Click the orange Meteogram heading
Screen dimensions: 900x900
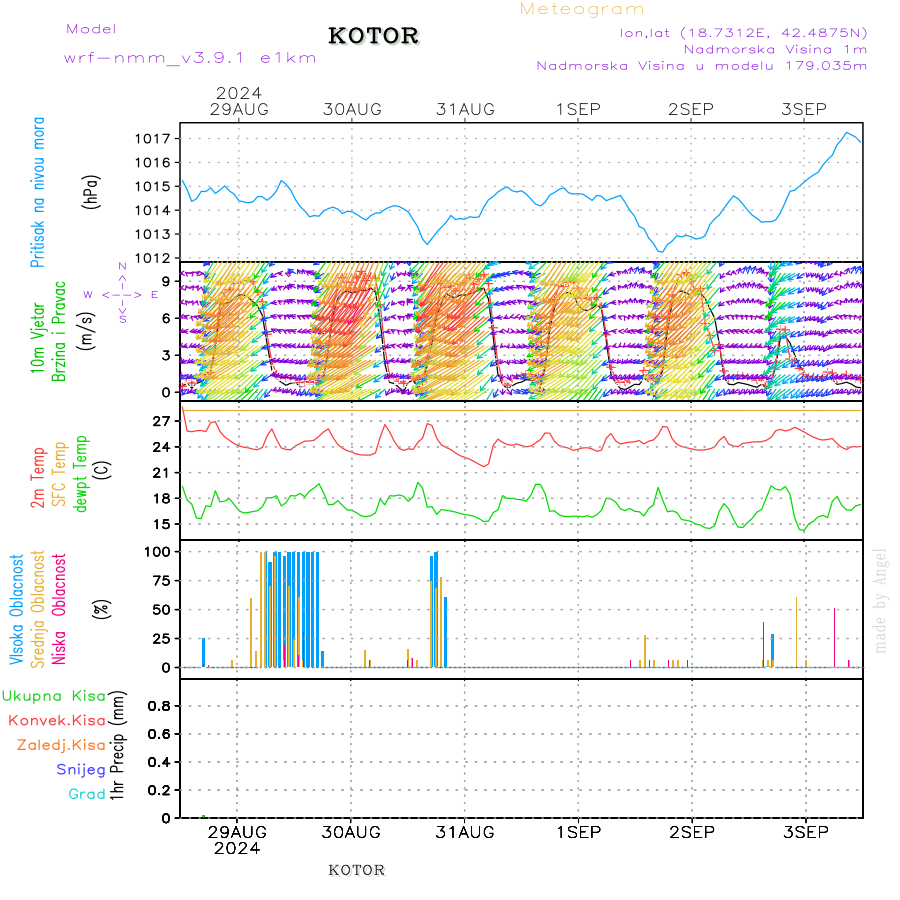581,9
